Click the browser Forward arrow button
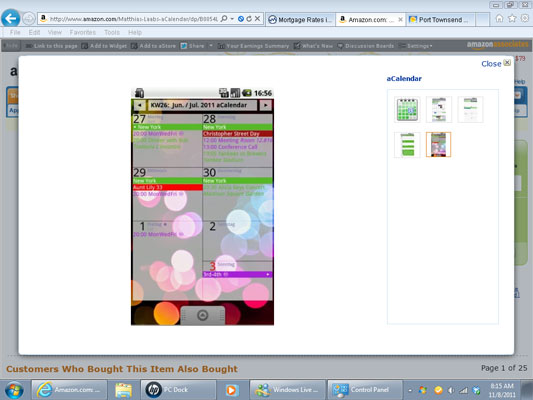This screenshot has width=533, height=400. 29,19
